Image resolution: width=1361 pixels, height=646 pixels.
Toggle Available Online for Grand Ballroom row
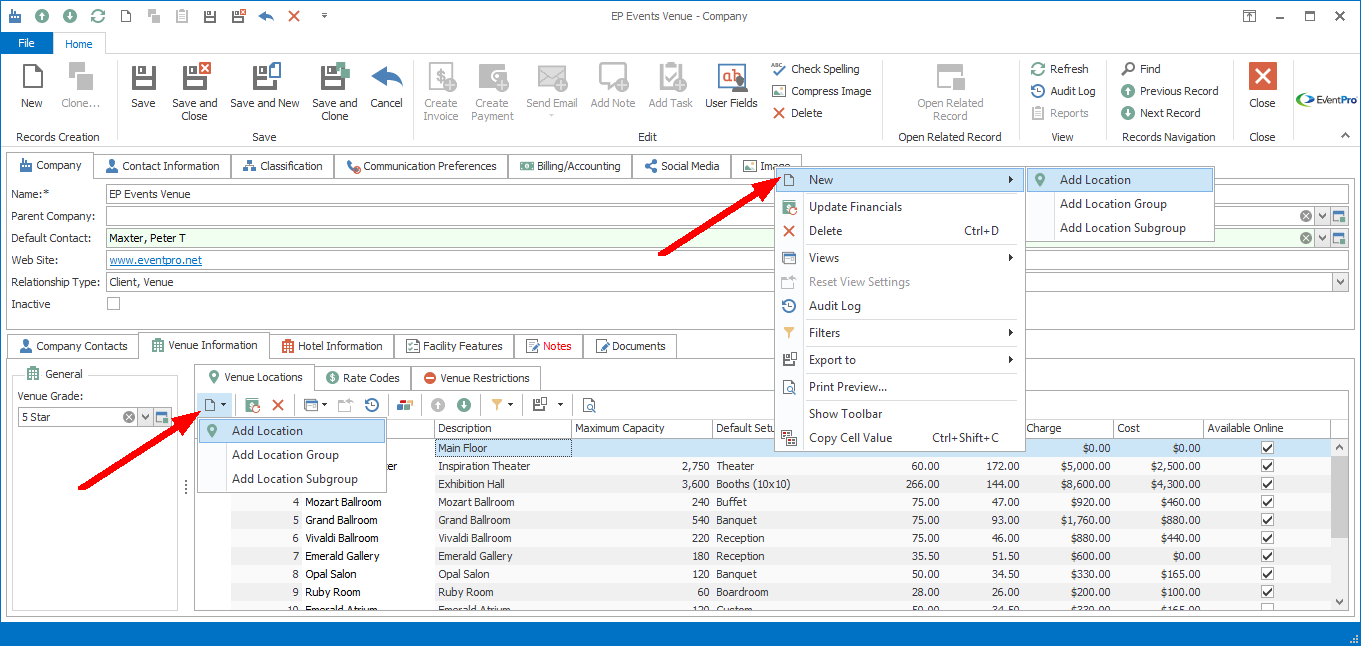coord(1267,520)
